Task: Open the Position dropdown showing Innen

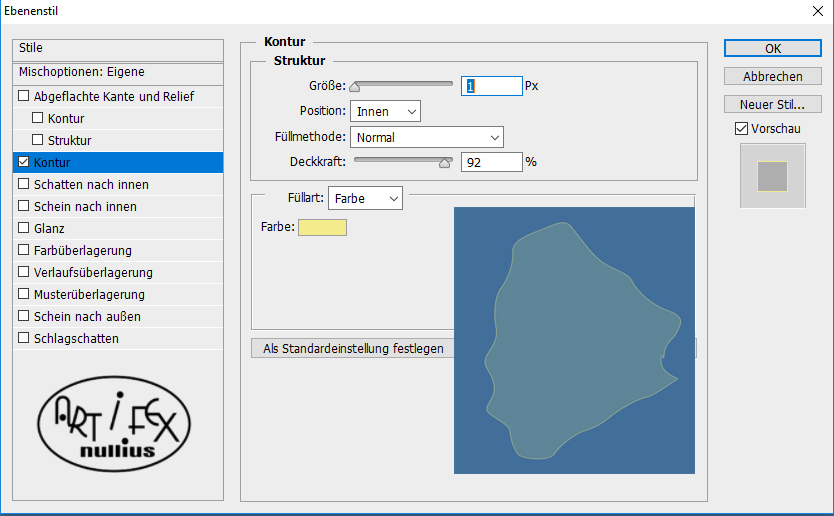Action: click(385, 111)
